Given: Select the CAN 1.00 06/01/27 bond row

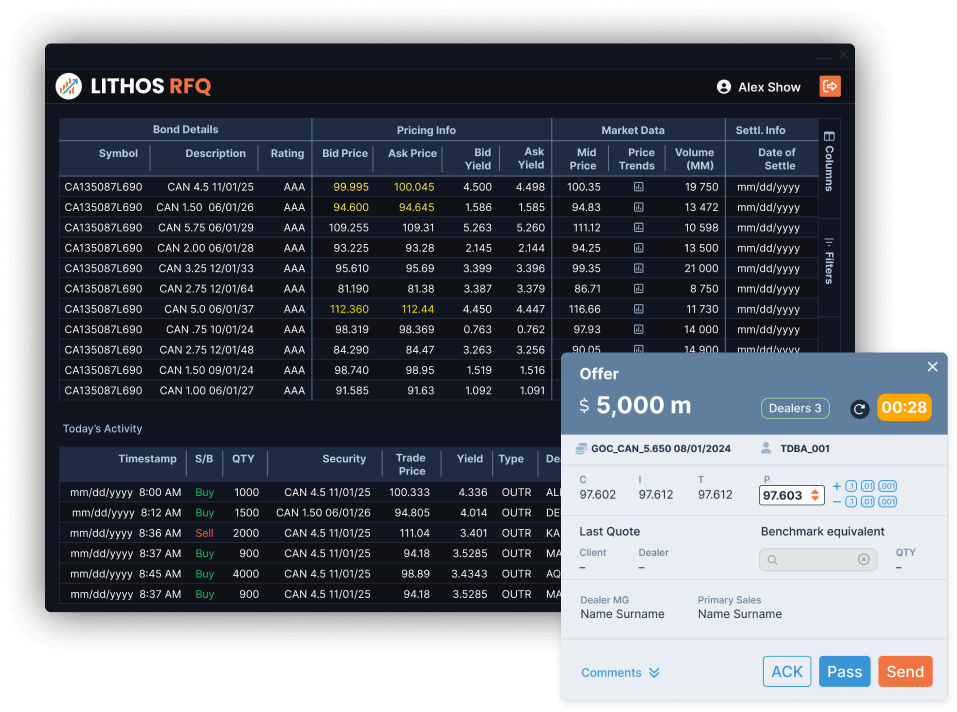Looking at the screenshot, I should [x=310, y=390].
